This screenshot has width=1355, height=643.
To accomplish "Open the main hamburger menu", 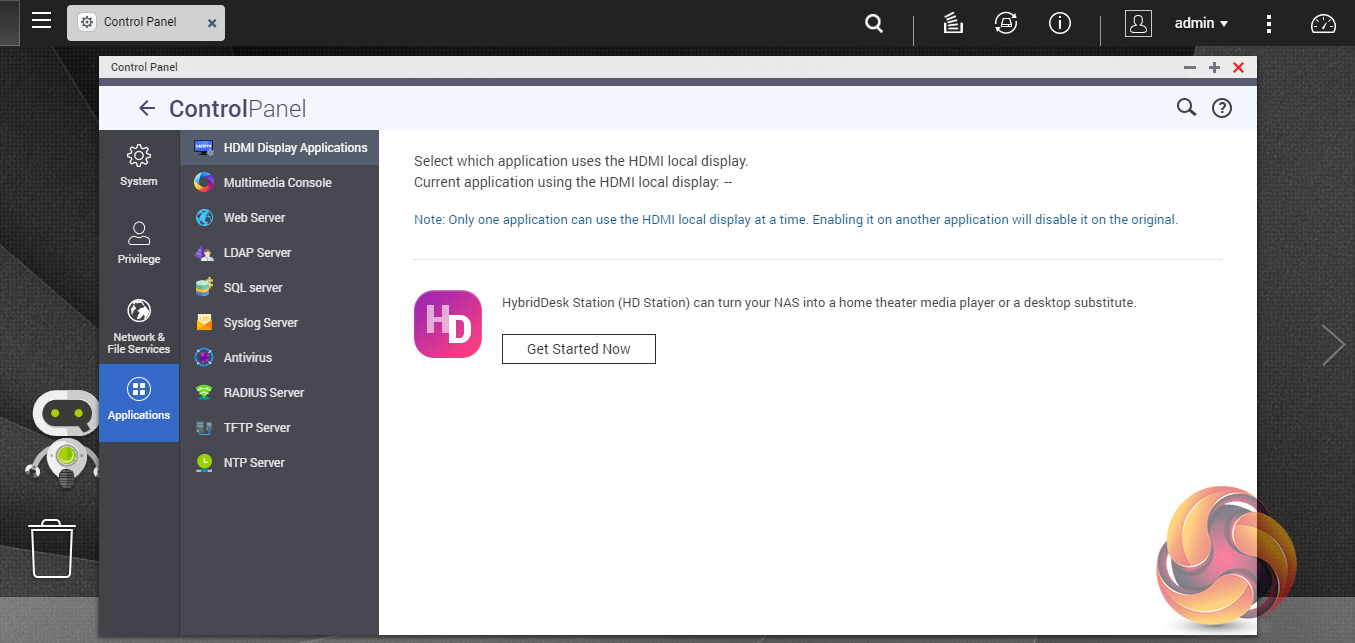I will pyautogui.click(x=41, y=21).
